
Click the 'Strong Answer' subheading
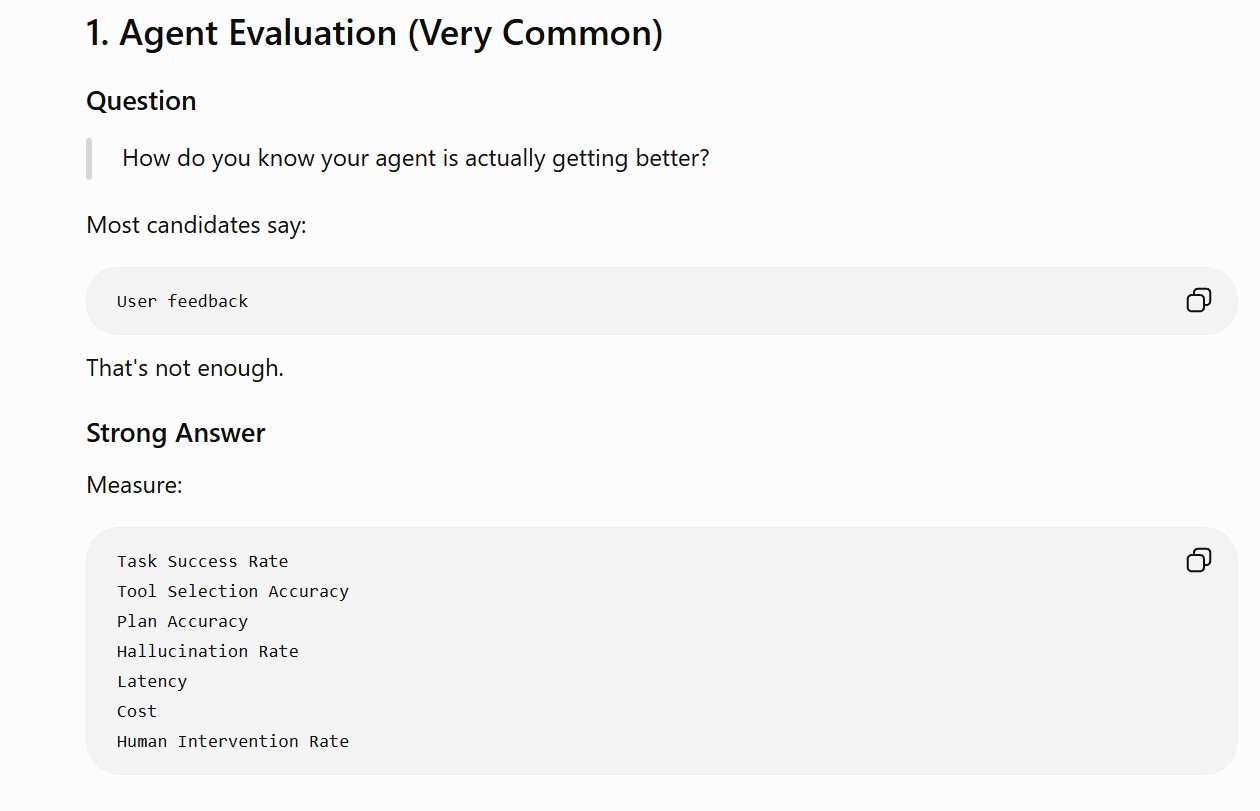[175, 433]
